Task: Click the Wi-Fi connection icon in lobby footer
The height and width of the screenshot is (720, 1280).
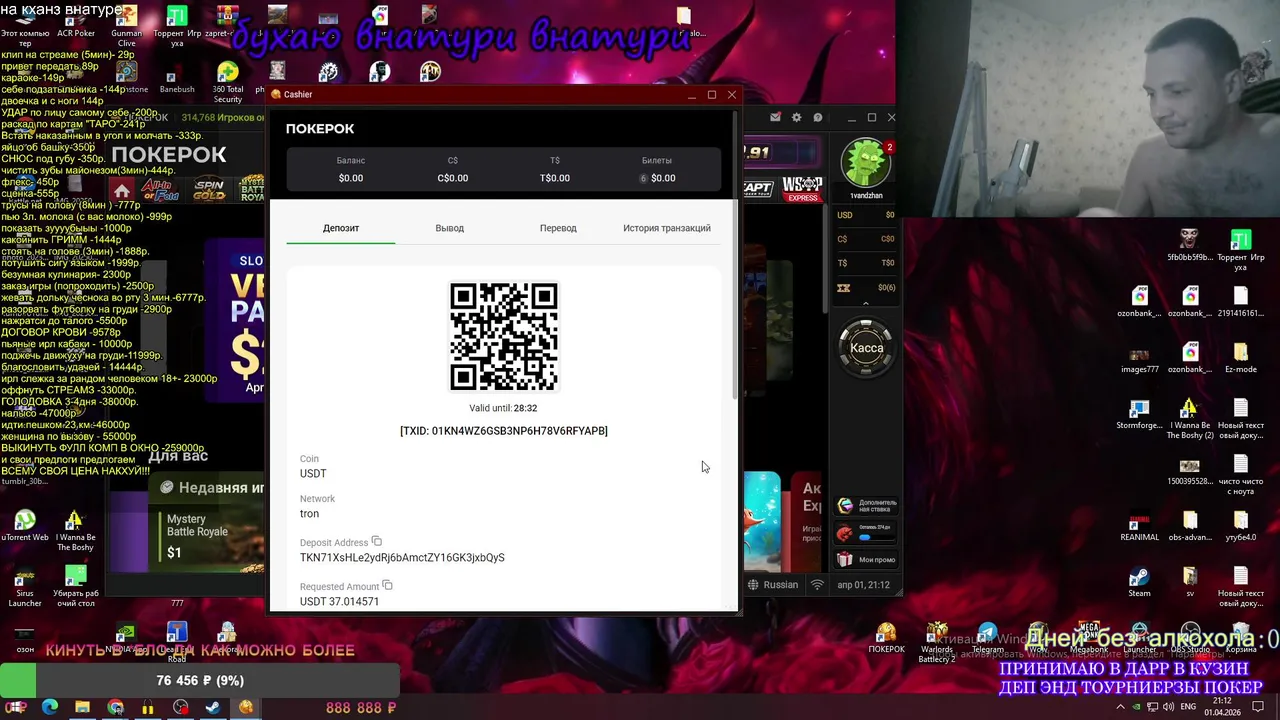Action: pyautogui.click(x=817, y=585)
